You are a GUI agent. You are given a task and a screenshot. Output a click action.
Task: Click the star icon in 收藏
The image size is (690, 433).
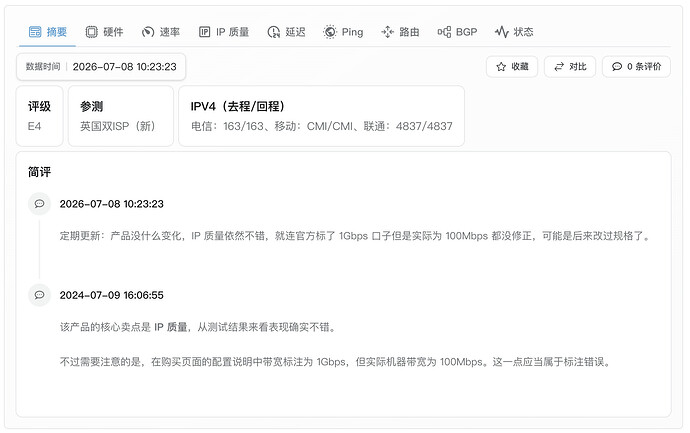(x=501, y=66)
